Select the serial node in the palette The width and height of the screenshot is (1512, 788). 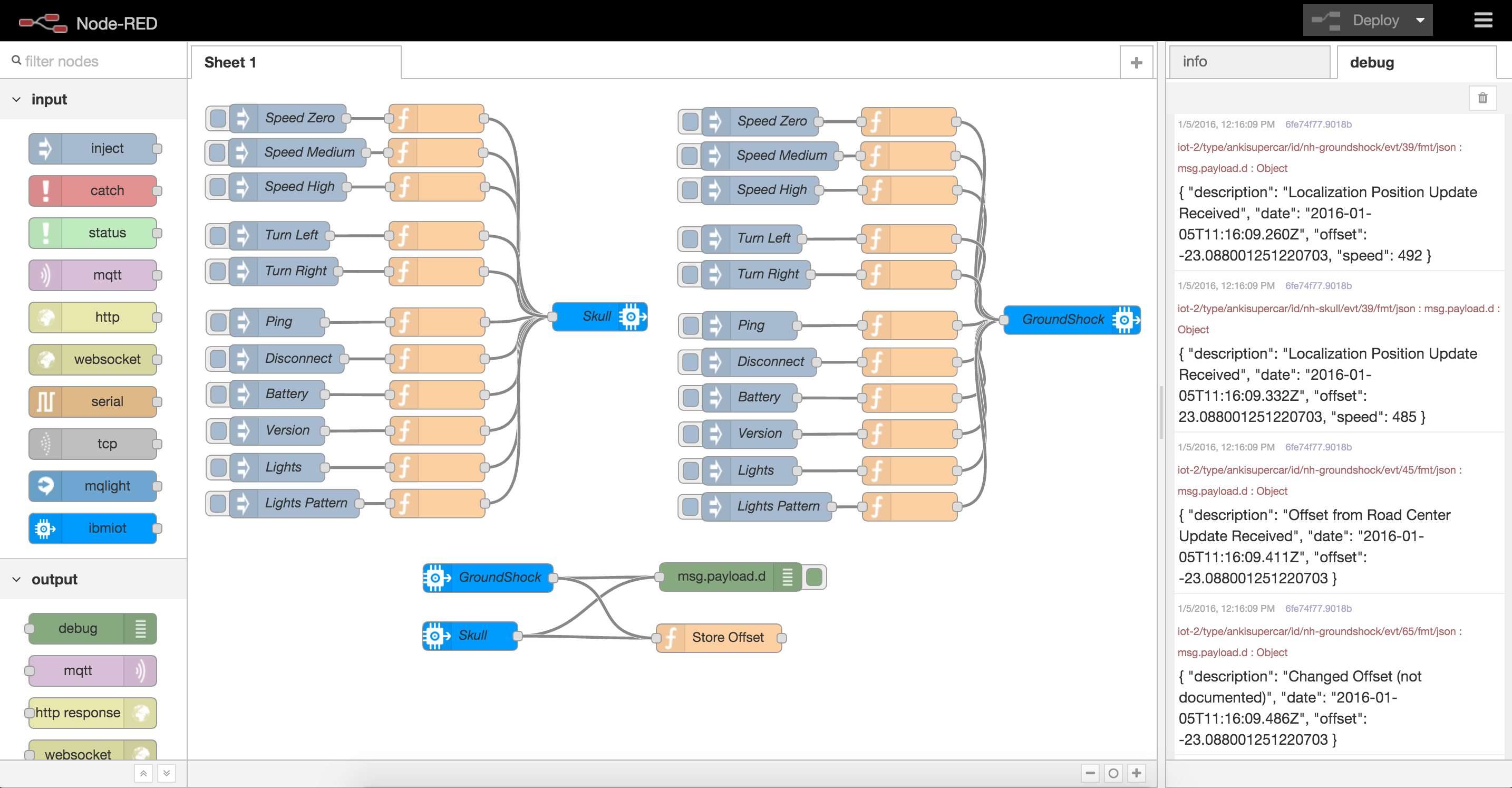point(93,401)
